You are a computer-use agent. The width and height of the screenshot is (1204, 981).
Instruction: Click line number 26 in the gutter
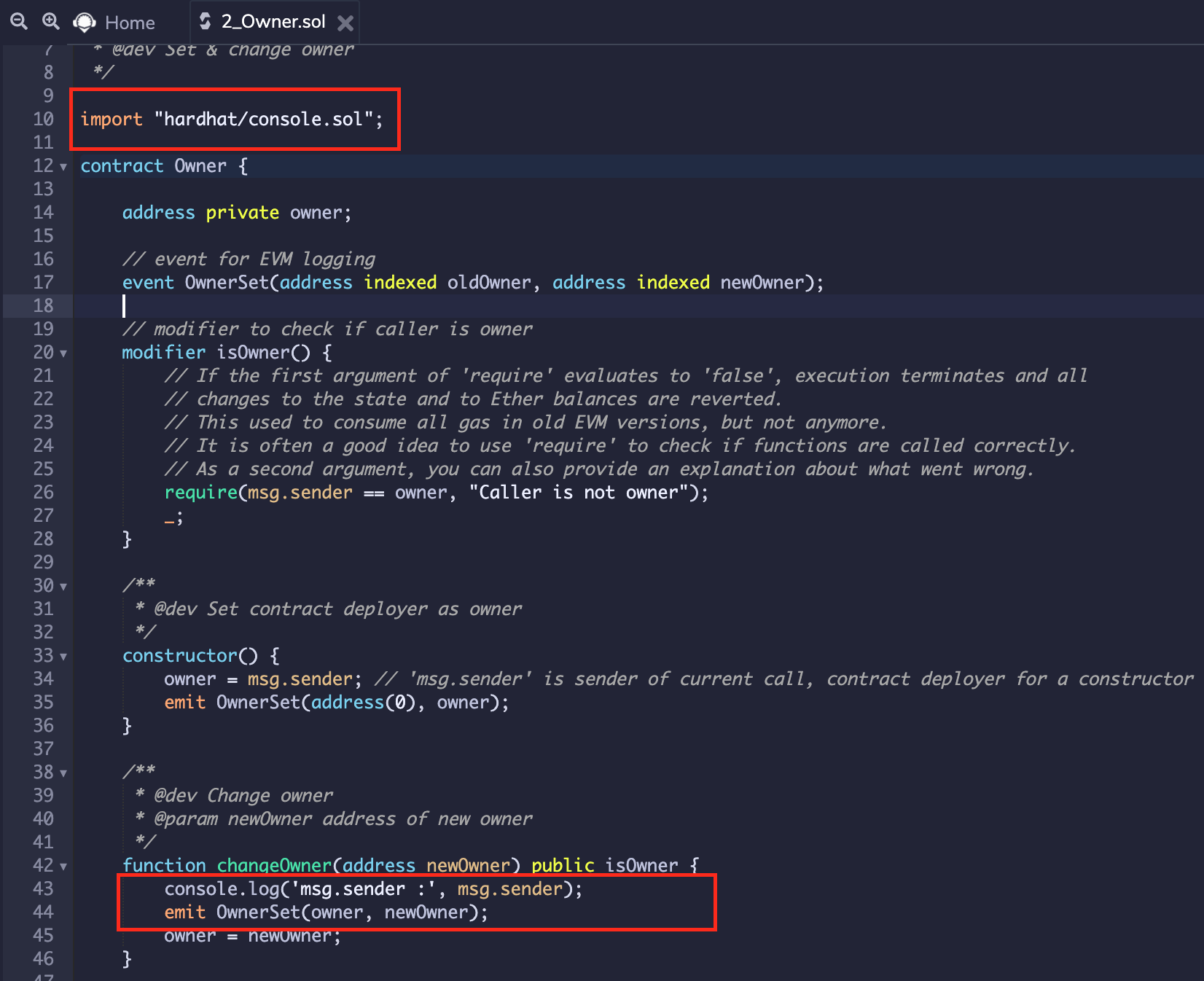click(x=44, y=492)
